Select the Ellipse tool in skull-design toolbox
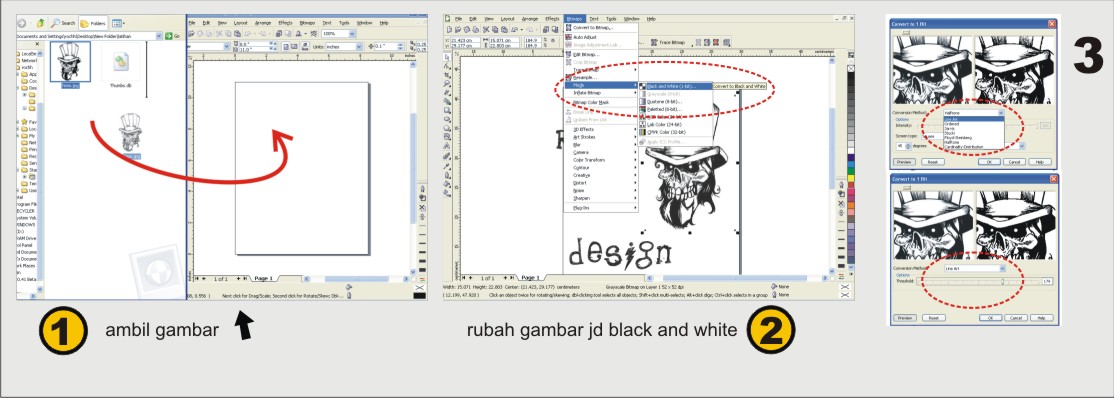The width and height of the screenshot is (1114, 398). click(447, 119)
